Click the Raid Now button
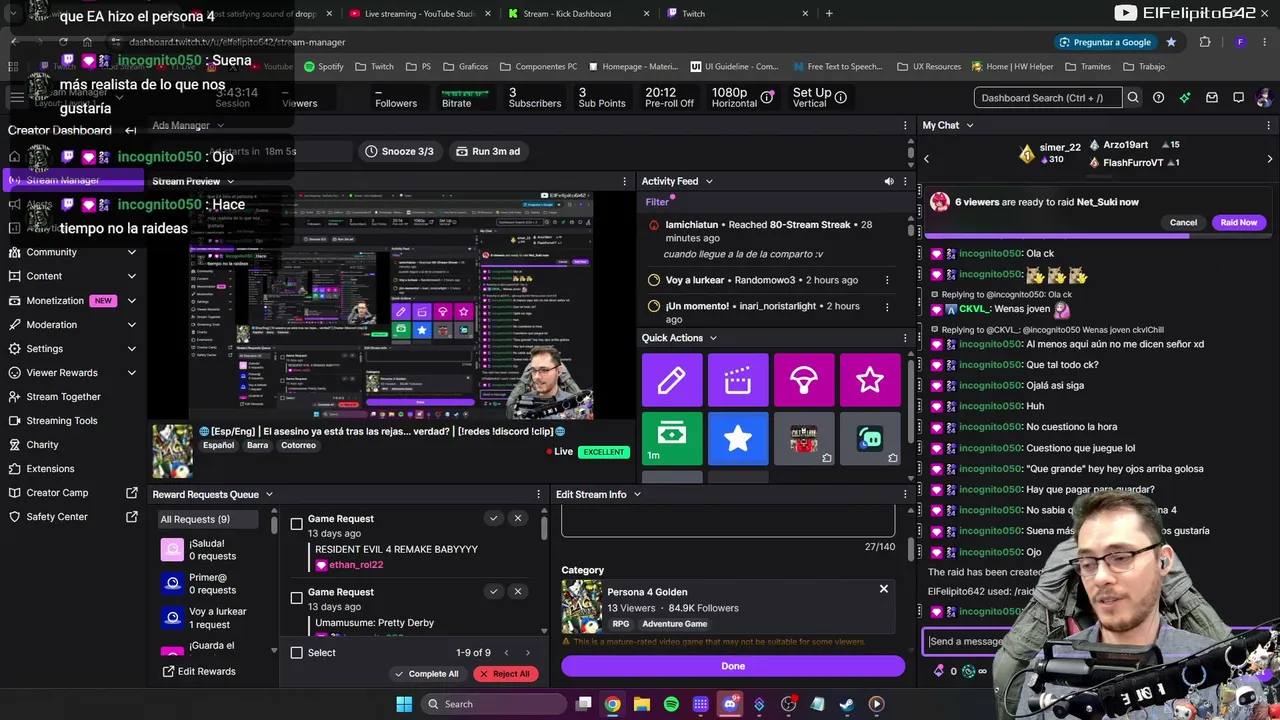This screenshot has width=1280, height=720. [1239, 222]
